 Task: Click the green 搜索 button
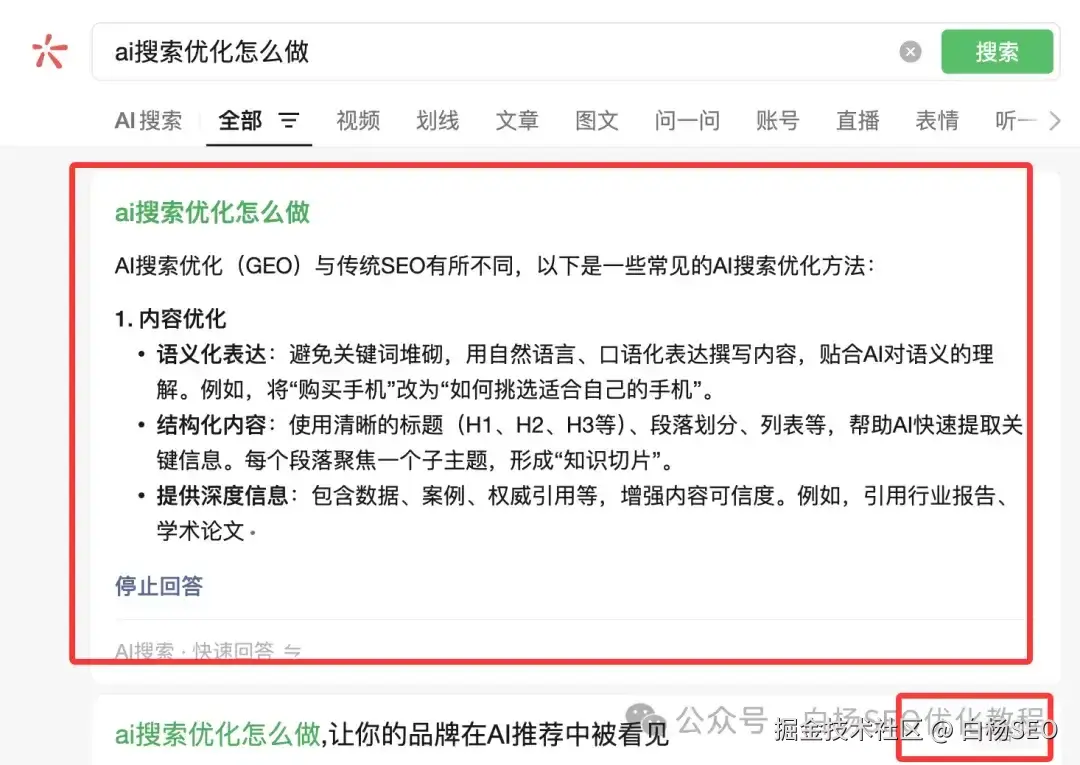click(997, 52)
